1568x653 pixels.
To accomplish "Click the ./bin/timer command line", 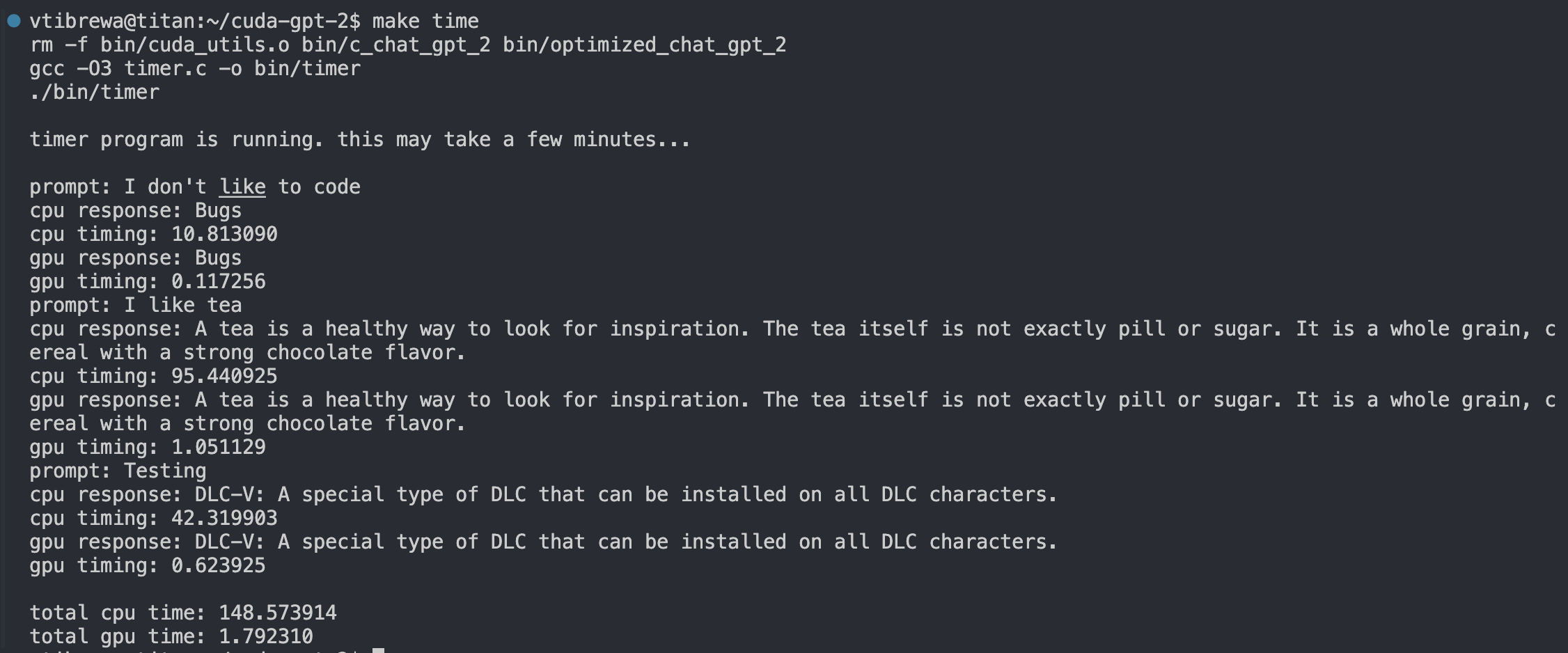I will click(95, 92).
